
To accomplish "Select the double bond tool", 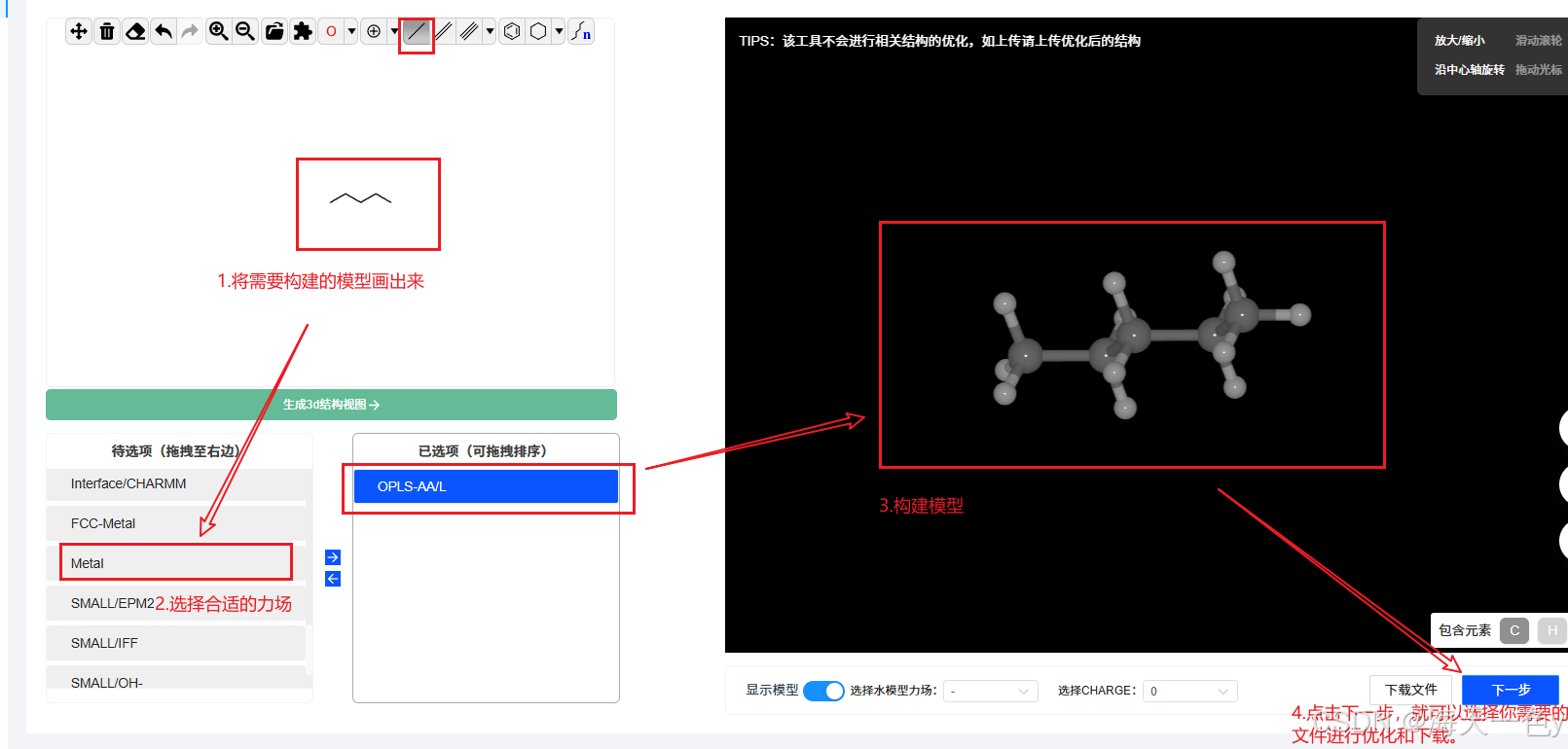I will (x=443, y=31).
